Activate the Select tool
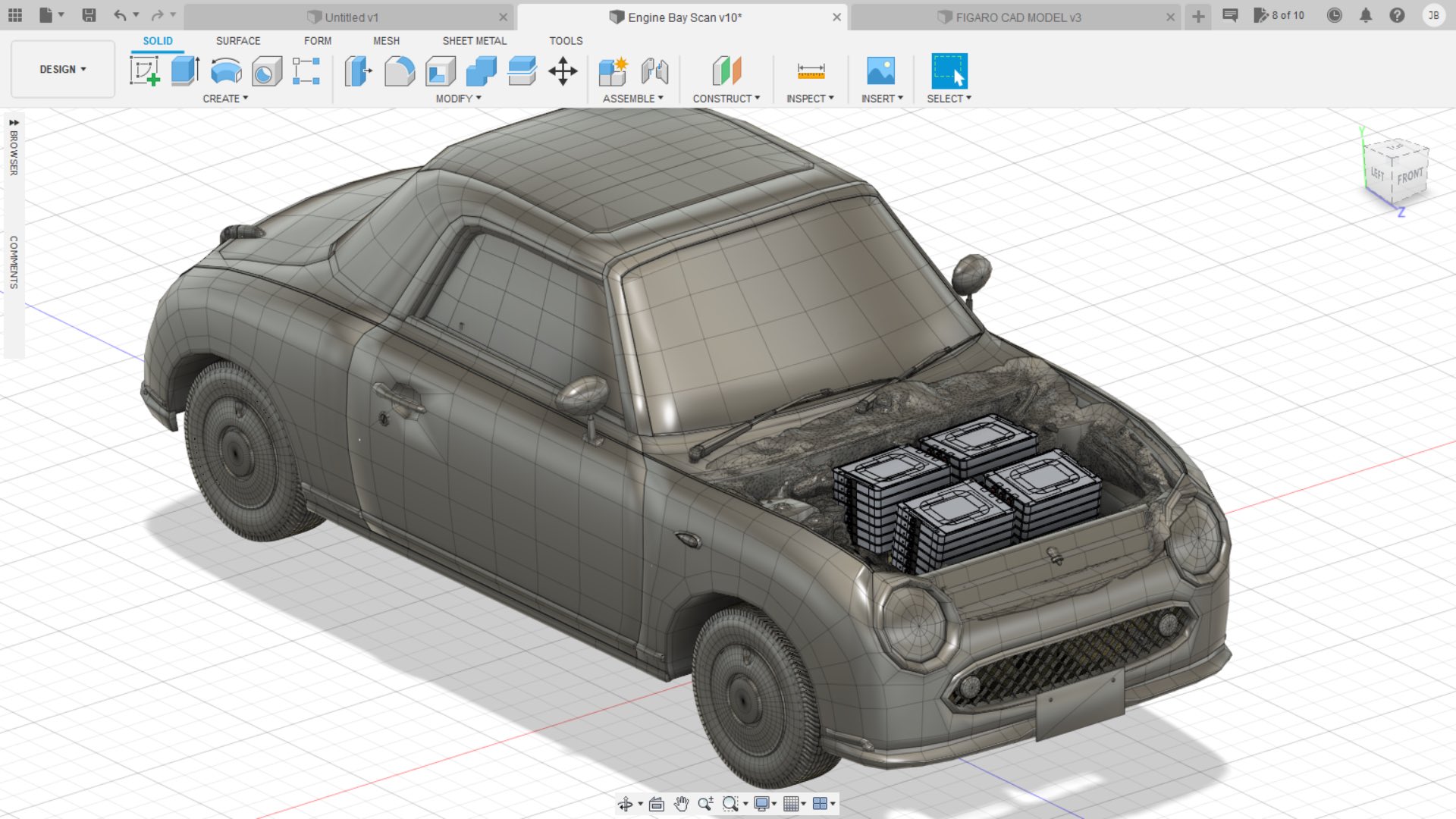The width and height of the screenshot is (1456, 819). click(x=949, y=71)
